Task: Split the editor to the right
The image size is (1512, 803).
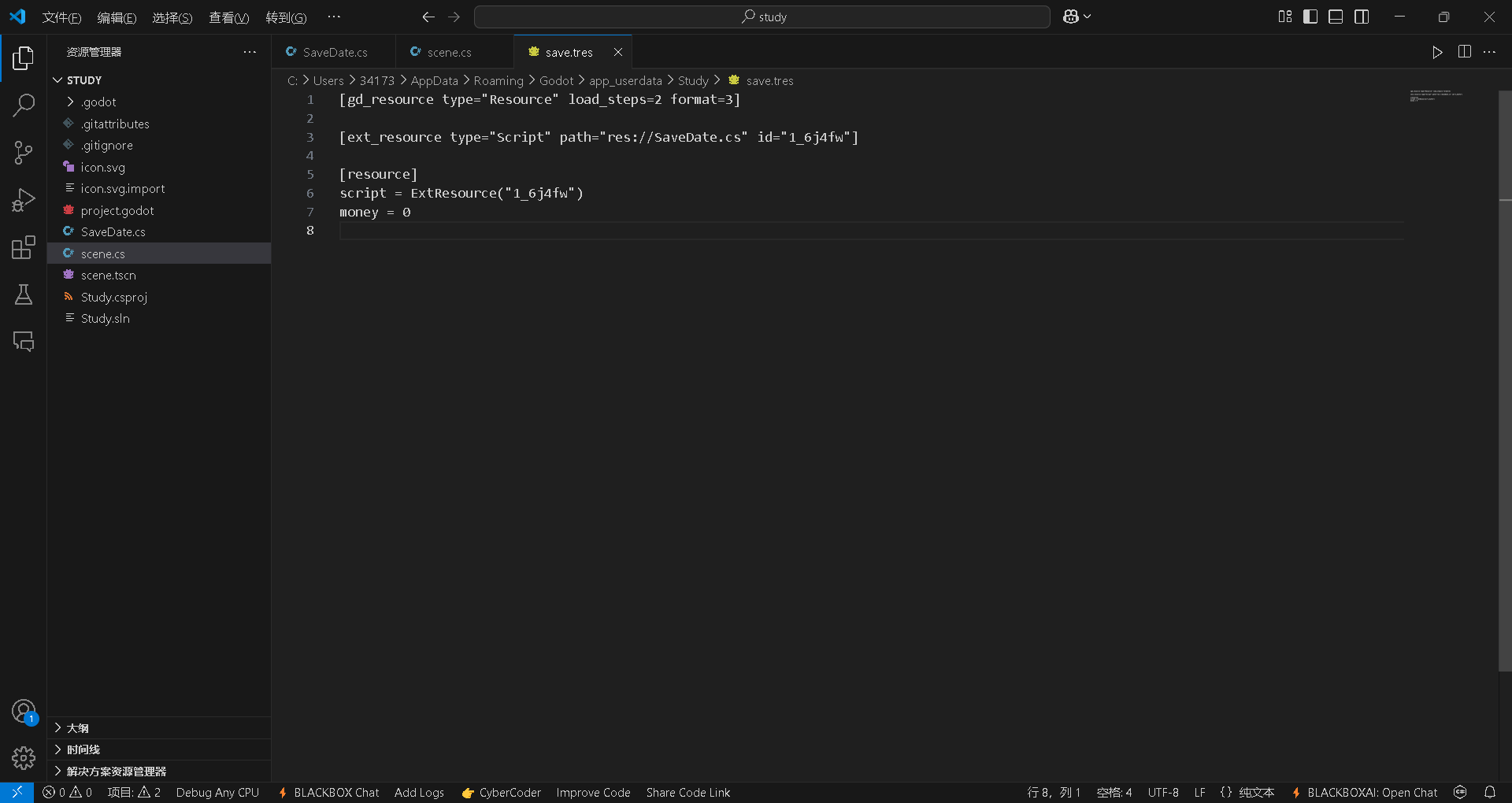Action: (1465, 52)
